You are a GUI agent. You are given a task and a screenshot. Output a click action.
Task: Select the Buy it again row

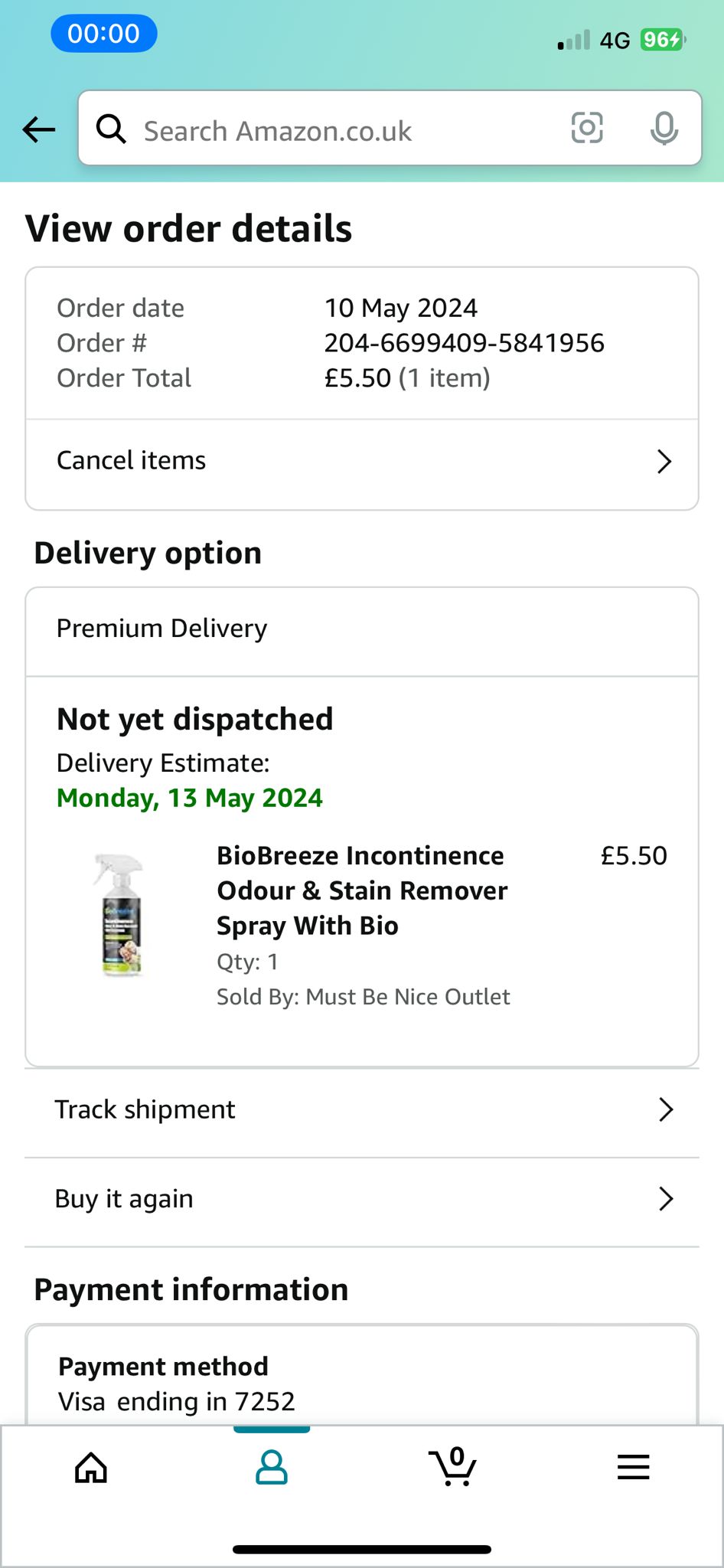tap(362, 1199)
